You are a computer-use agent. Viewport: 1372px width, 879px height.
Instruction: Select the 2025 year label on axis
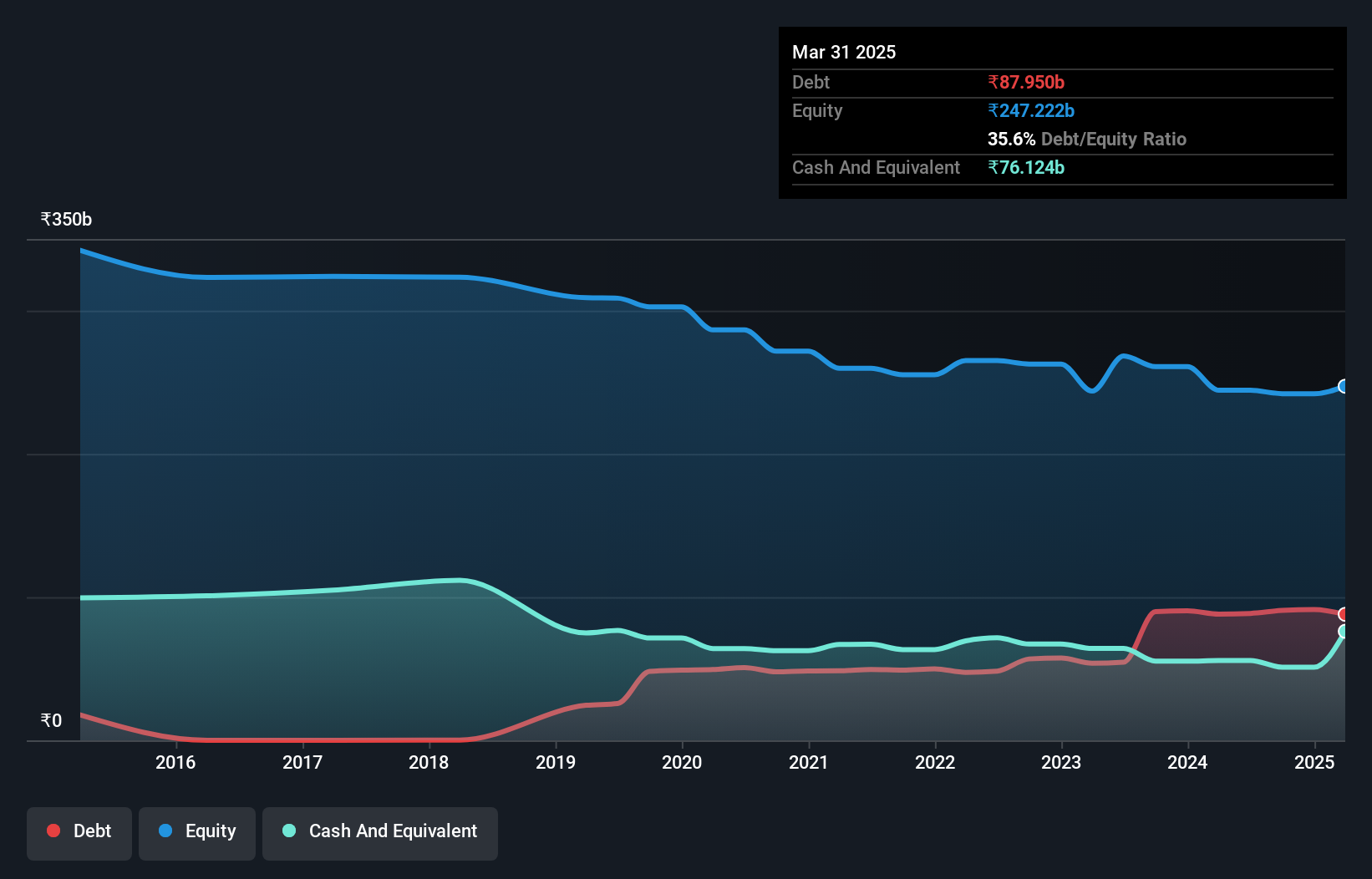point(1314,762)
